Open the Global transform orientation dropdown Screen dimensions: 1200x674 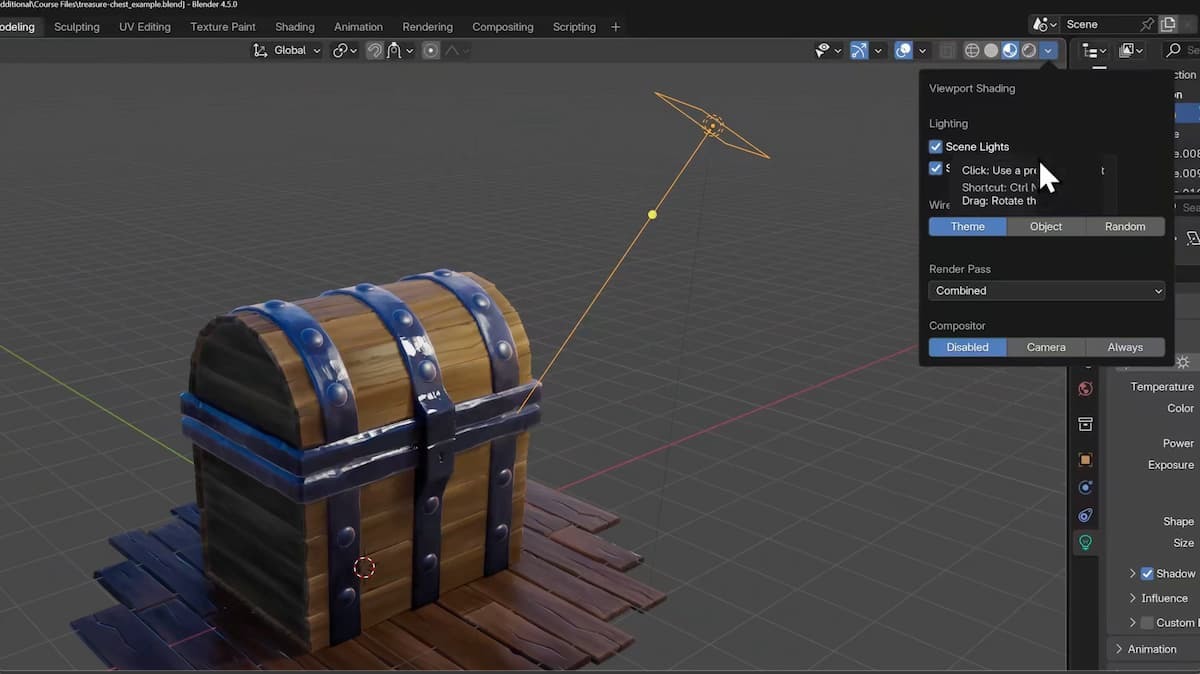point(286,49)
